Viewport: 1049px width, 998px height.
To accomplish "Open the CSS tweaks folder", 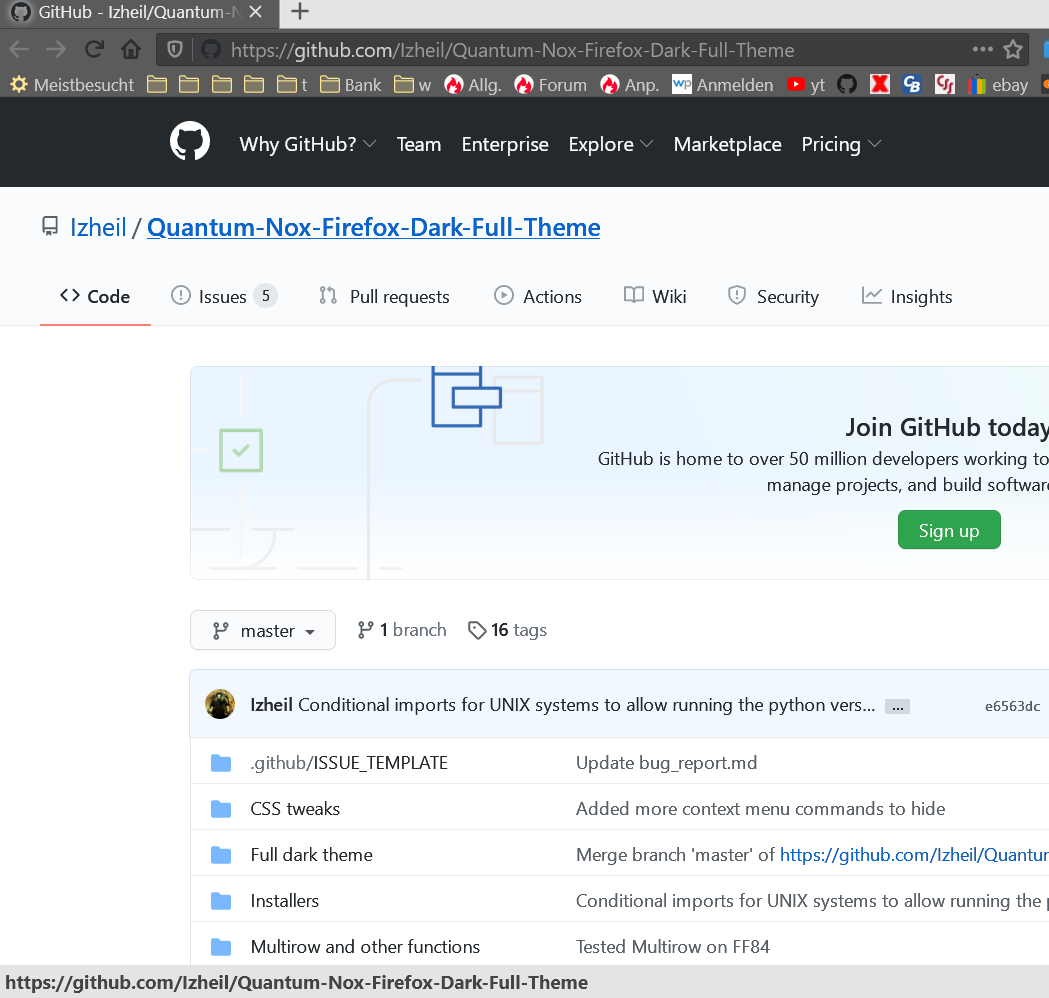I will 295,809.
